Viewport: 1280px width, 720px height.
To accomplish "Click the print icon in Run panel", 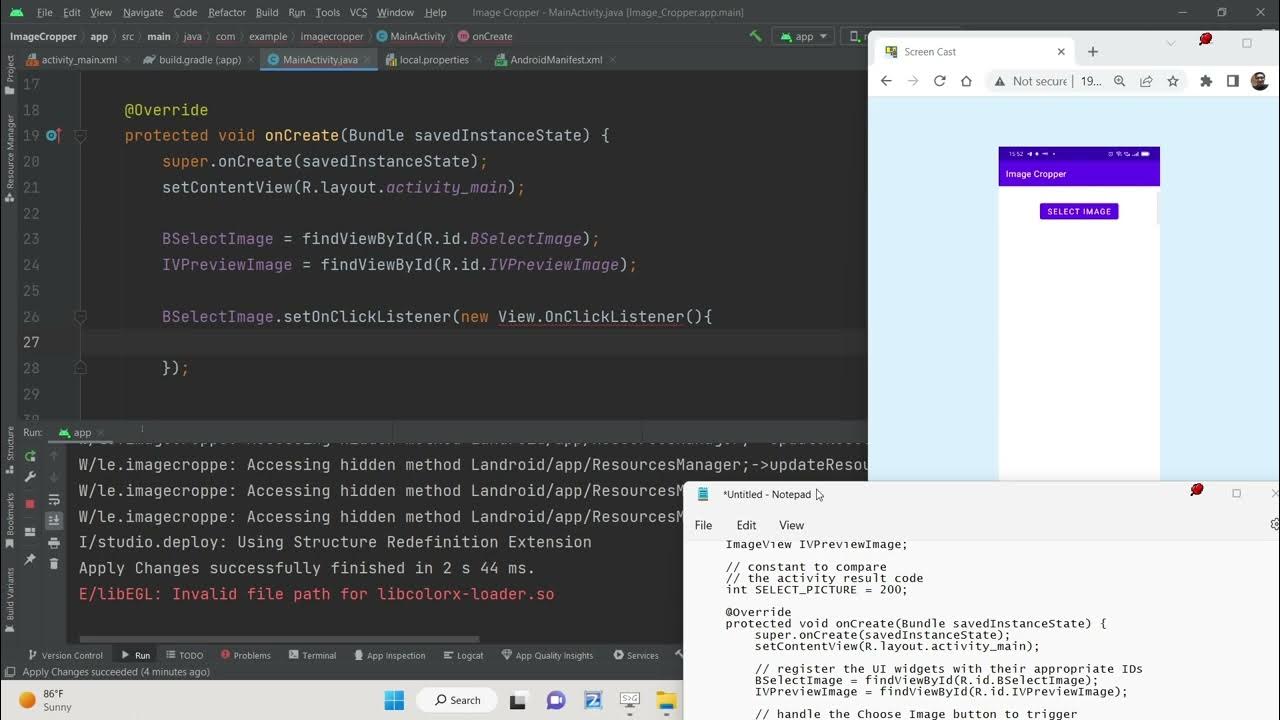I will click(54, 542).
